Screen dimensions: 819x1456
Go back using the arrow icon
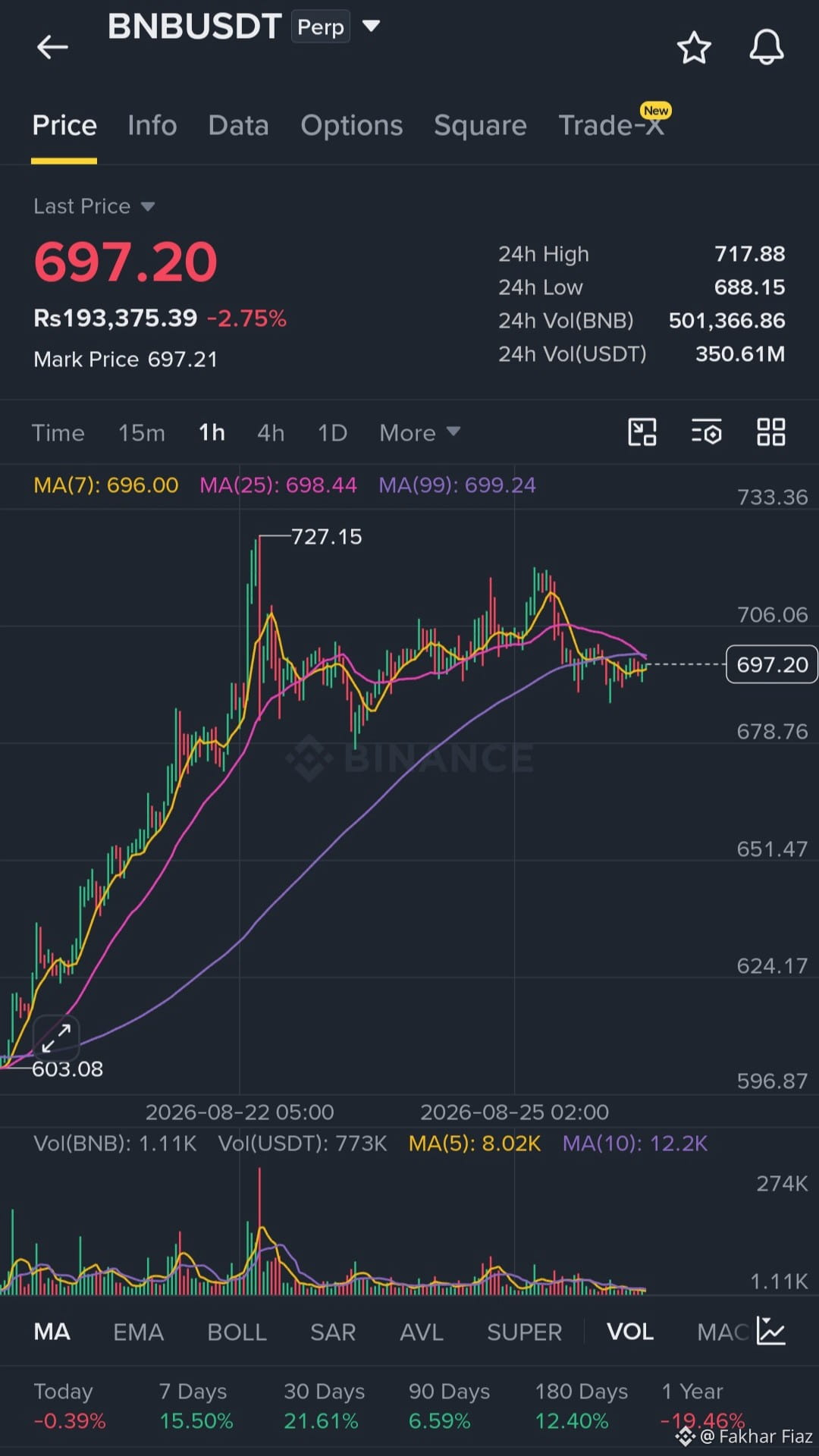[x=52, y=47]
